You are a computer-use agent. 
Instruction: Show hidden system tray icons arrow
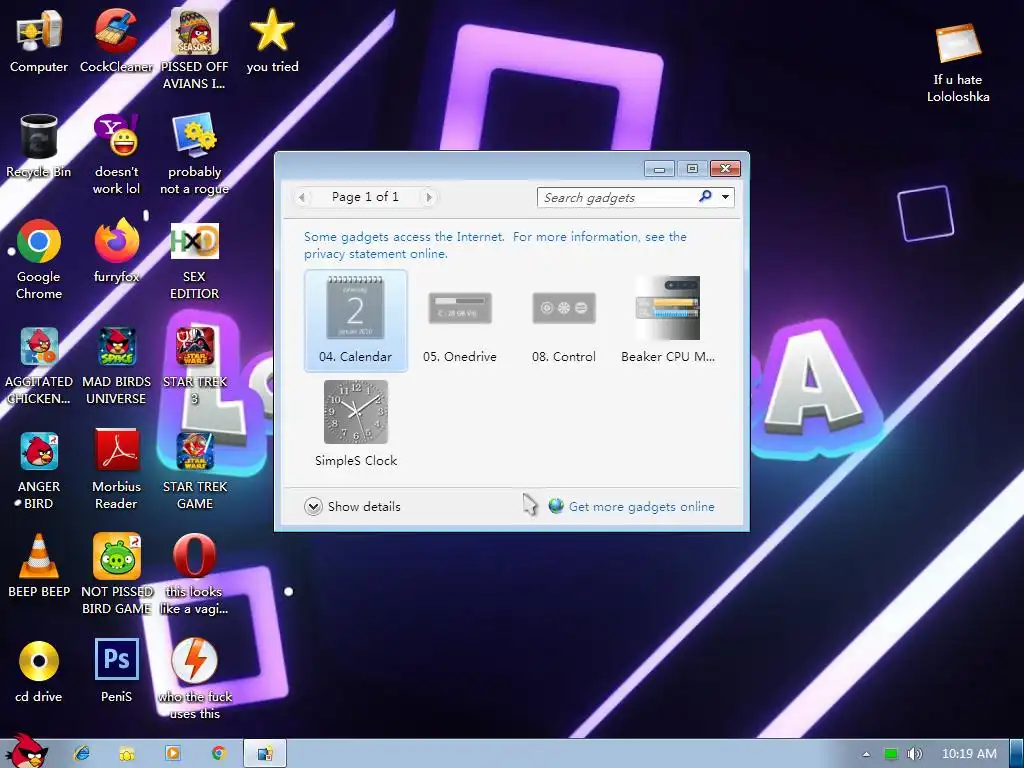[867, 754]
